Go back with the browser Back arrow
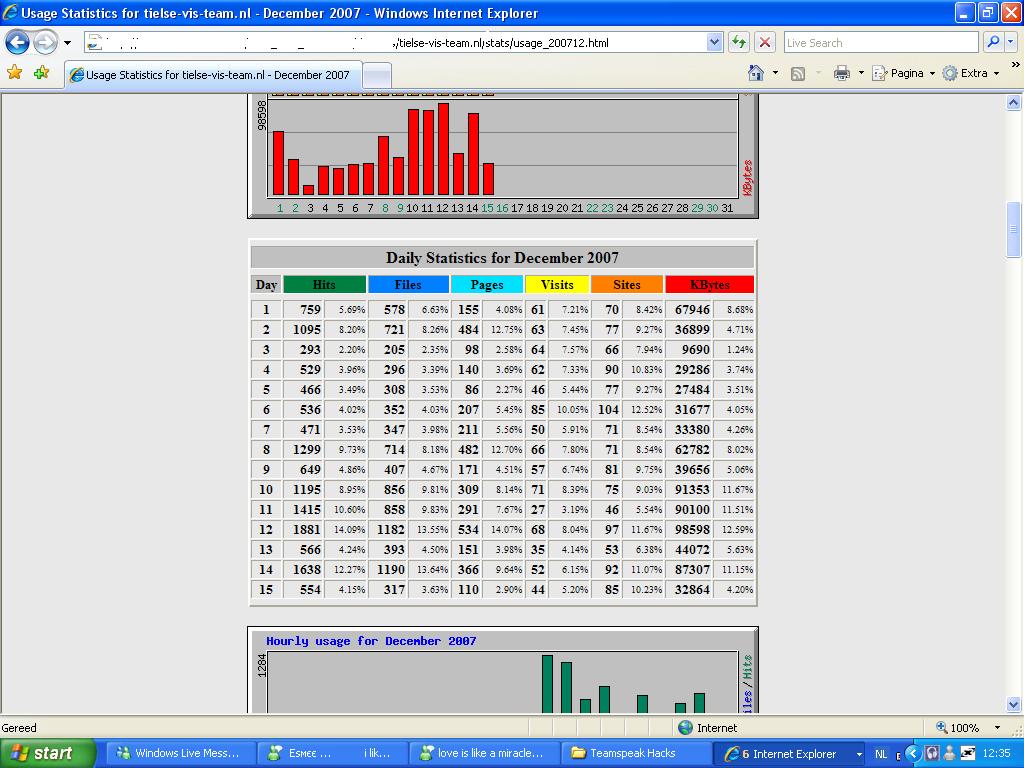The height and width of the screenshot is (768, 1024). pos(18,43)
